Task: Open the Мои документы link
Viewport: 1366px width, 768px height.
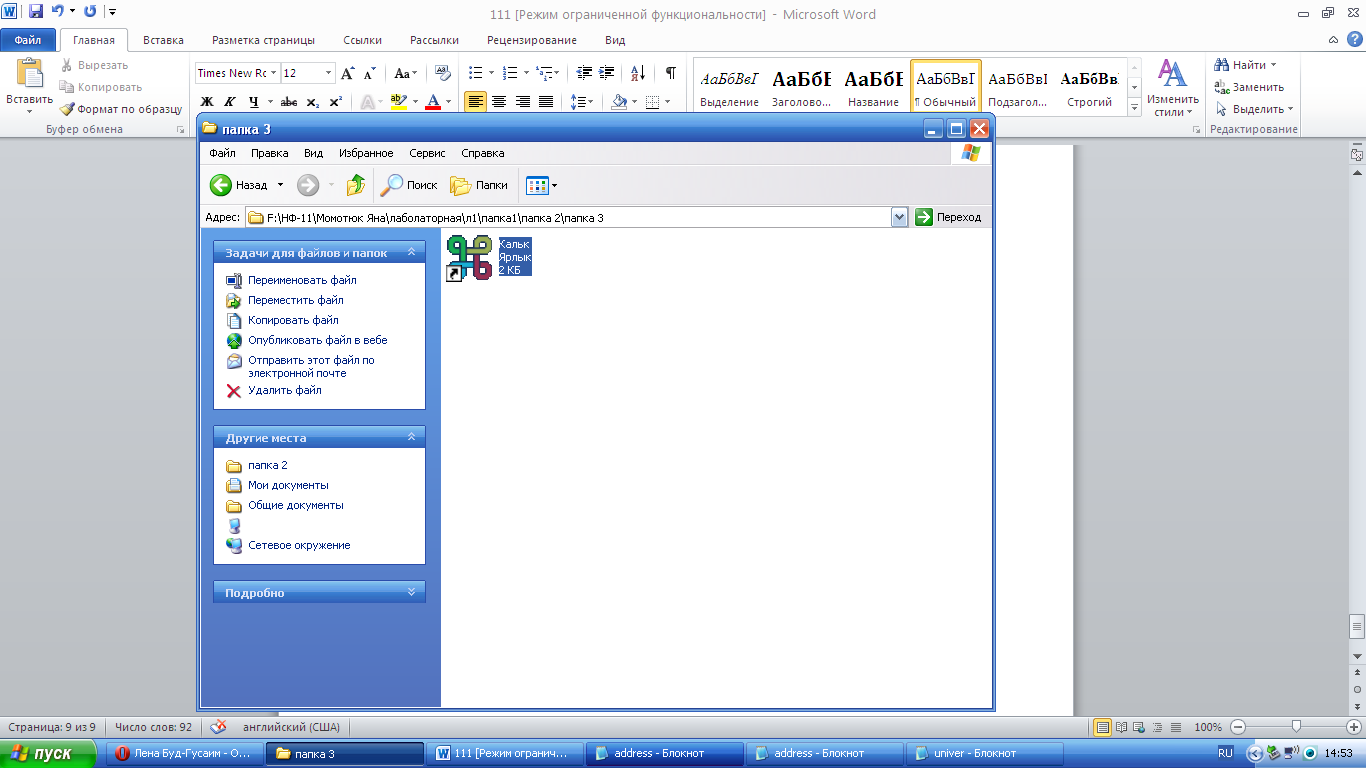Action: click(288, 485)
